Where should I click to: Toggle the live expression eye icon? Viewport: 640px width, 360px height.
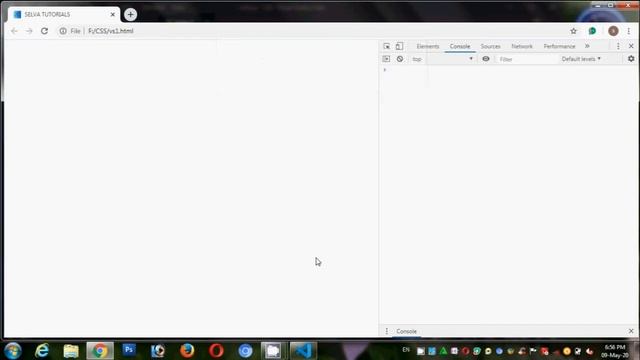pyautogui.click(x=486, y=59)
